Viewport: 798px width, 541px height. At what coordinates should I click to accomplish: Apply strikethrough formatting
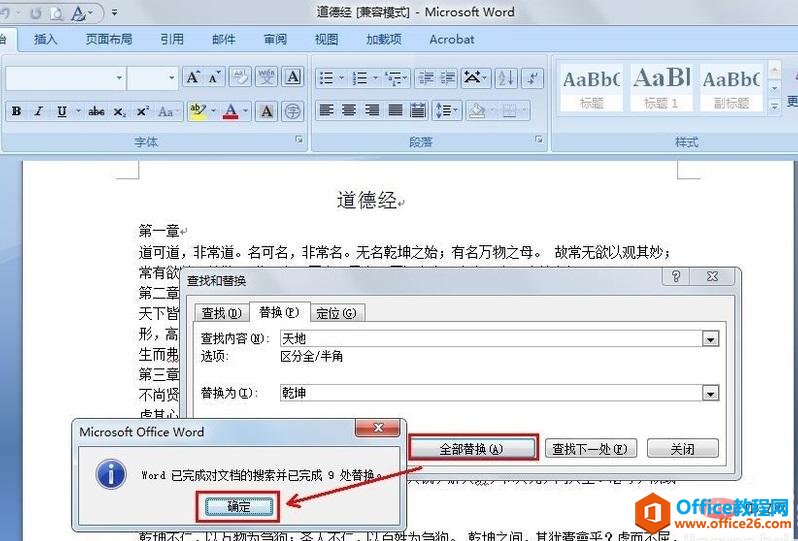click(x=96, y=111)
